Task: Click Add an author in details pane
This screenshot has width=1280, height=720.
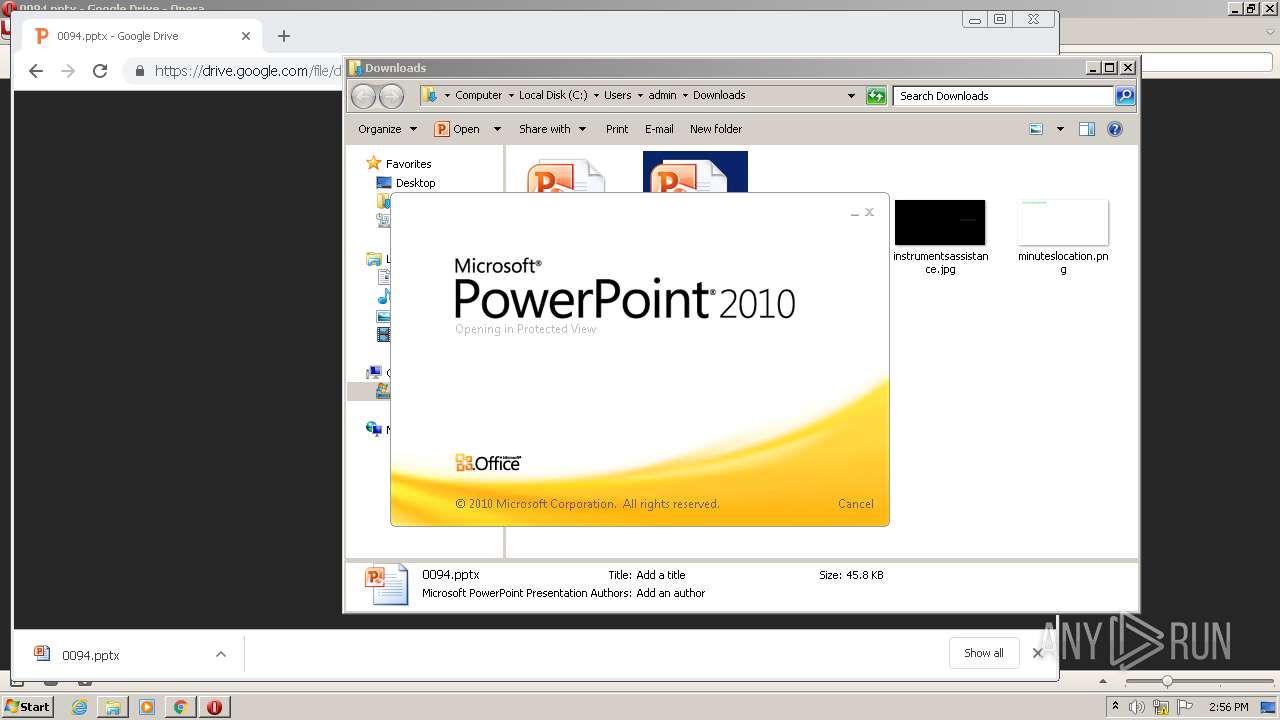Action: pyautogui.click(x=670, y=593)
